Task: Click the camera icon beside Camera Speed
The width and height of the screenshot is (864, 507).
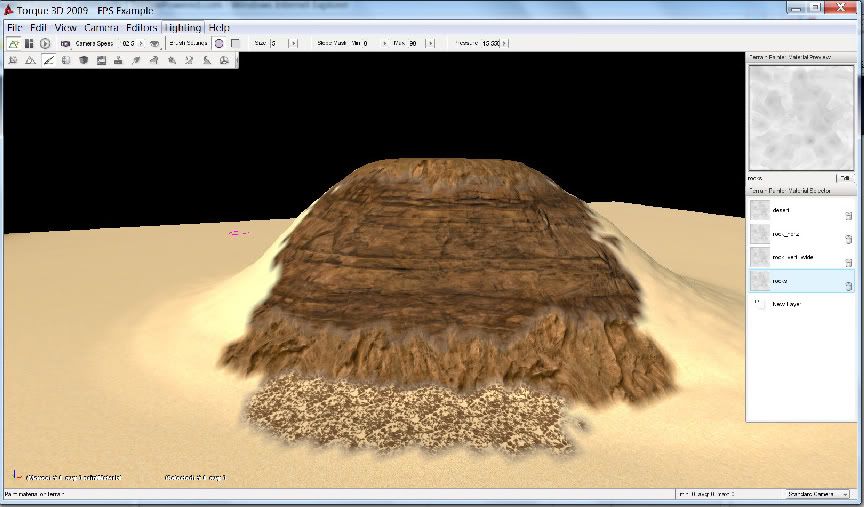Action: point(65,44)
